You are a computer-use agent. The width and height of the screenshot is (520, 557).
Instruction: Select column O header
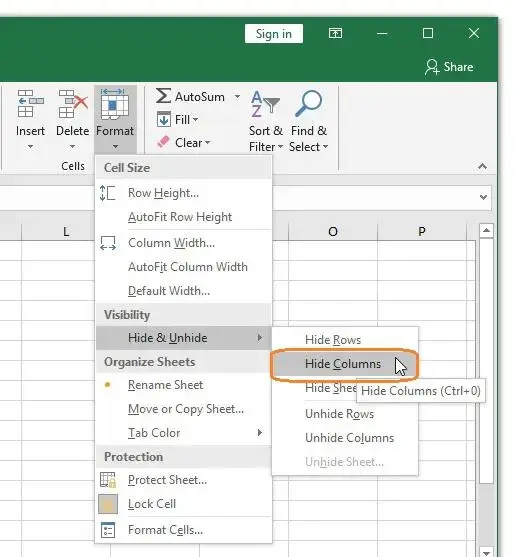(333, 232)
